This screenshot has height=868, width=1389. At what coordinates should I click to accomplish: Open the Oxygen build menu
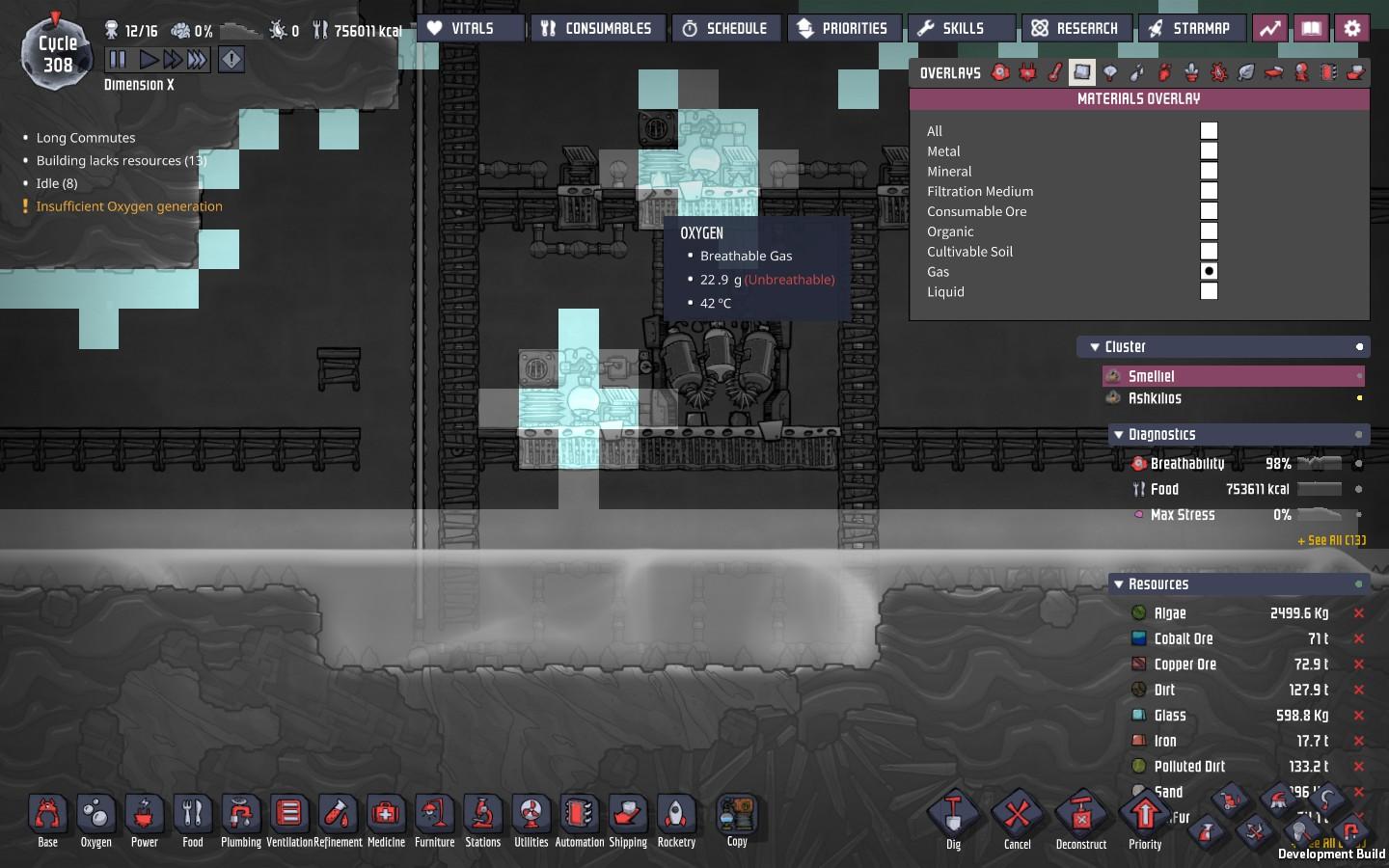coord(95,820)
